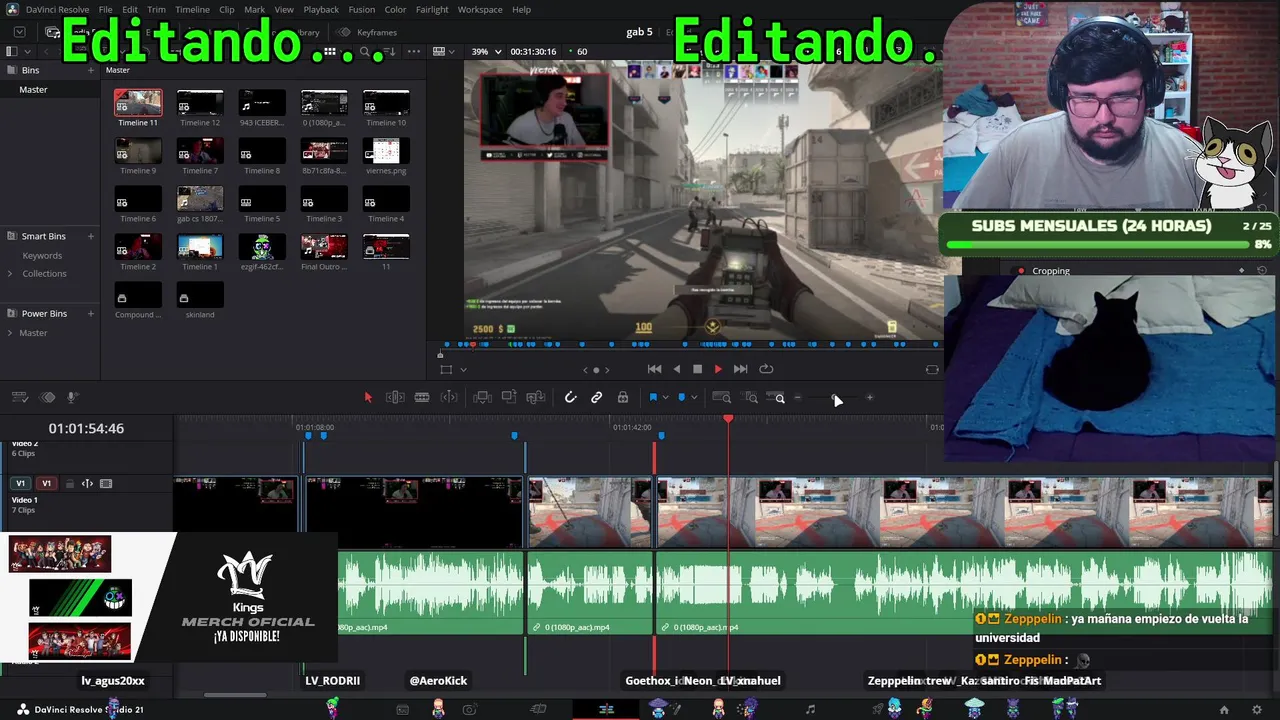The width and height of the screenshot is (1280, 720).
Task: Lock the Video 1 track
Action: (69, 484)
